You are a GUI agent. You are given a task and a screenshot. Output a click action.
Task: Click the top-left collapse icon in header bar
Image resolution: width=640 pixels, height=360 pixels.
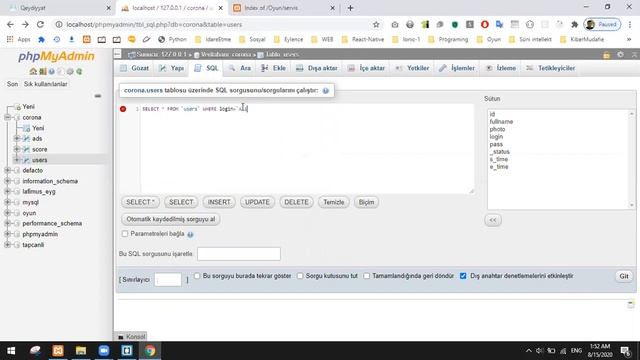tap(118, 54)
